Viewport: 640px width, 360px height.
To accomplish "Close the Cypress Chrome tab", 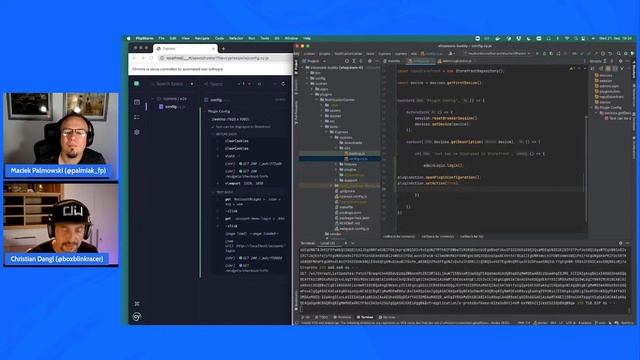I will [x=213, y=49].
